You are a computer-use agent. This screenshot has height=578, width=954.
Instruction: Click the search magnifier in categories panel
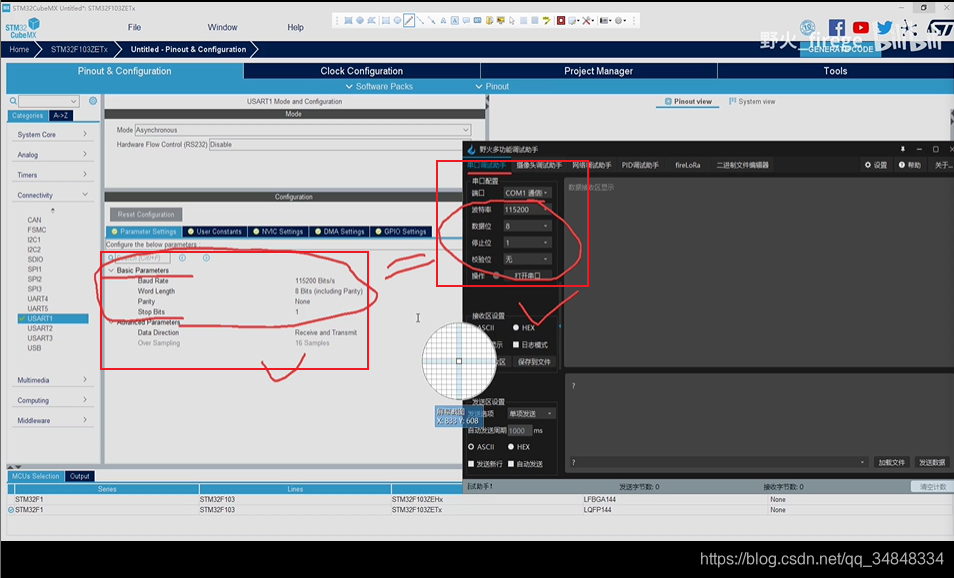13,101
